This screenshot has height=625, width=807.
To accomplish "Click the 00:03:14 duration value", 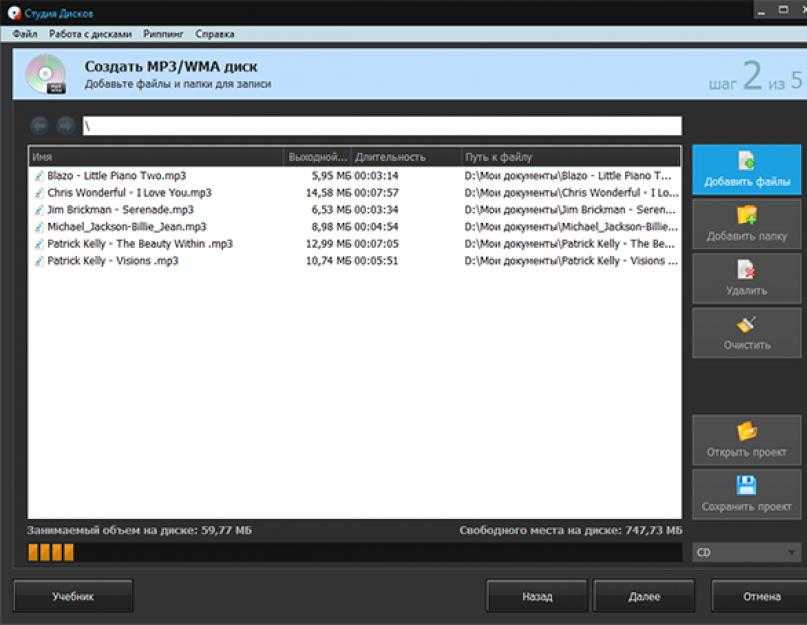I will coord(376,176).
